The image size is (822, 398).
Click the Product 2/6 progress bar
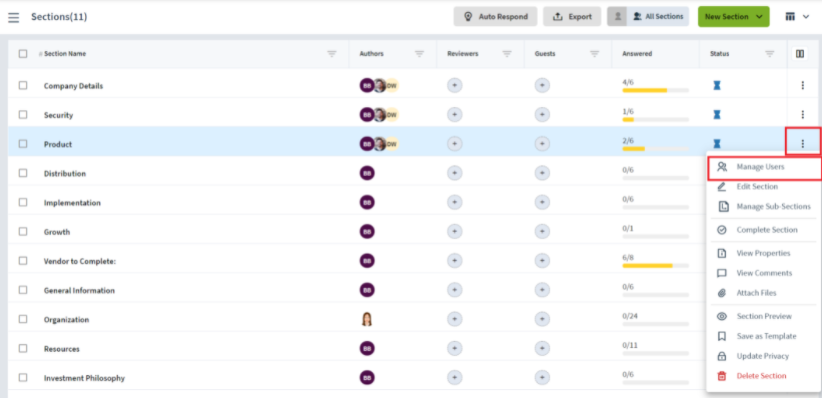(x=655, y=149)
